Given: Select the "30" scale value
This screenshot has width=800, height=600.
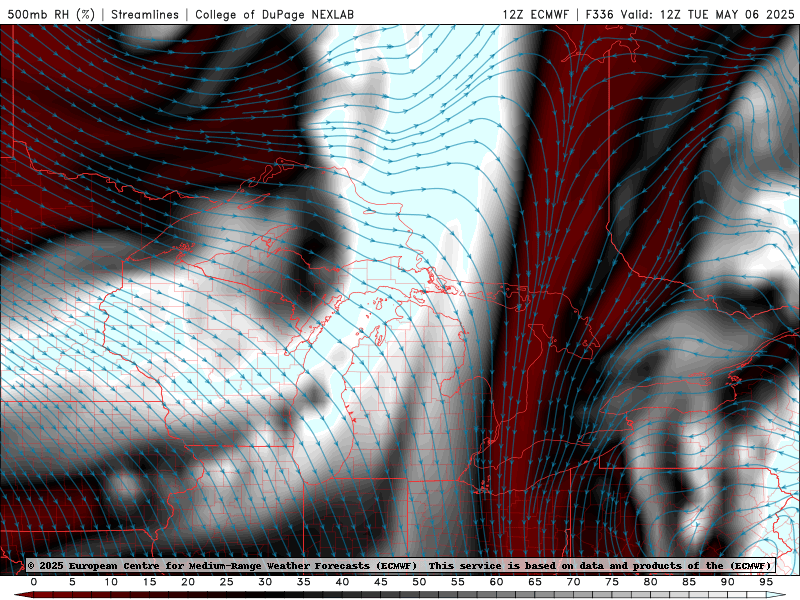Looking at the screenshot, I should 265,582.
